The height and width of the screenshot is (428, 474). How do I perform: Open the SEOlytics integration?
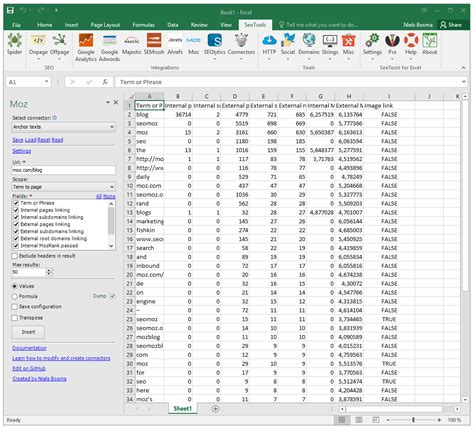point(215,47)
